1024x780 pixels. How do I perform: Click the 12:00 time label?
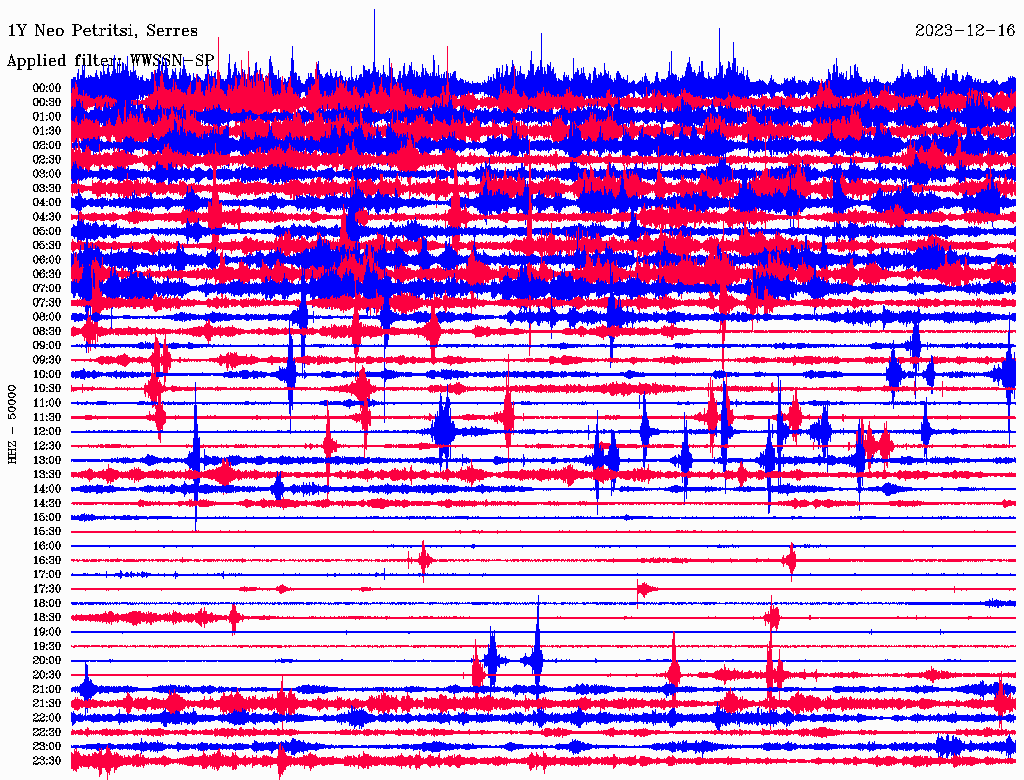pyautogui.click(x=47, y=431)
